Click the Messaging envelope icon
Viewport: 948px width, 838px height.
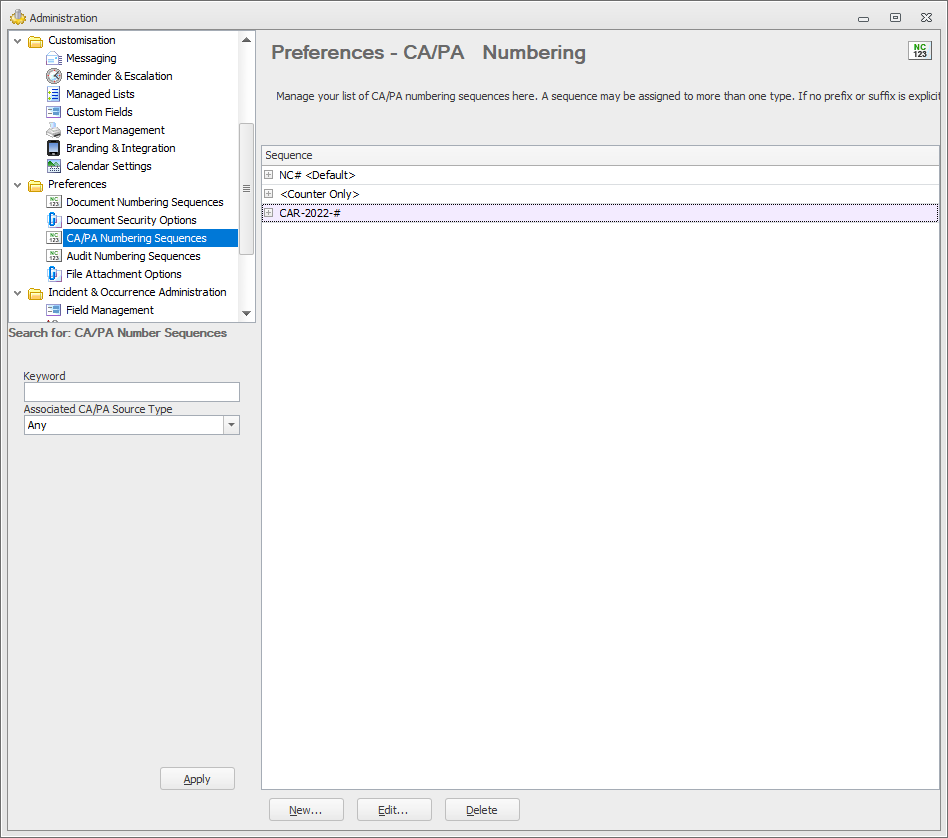54,58
